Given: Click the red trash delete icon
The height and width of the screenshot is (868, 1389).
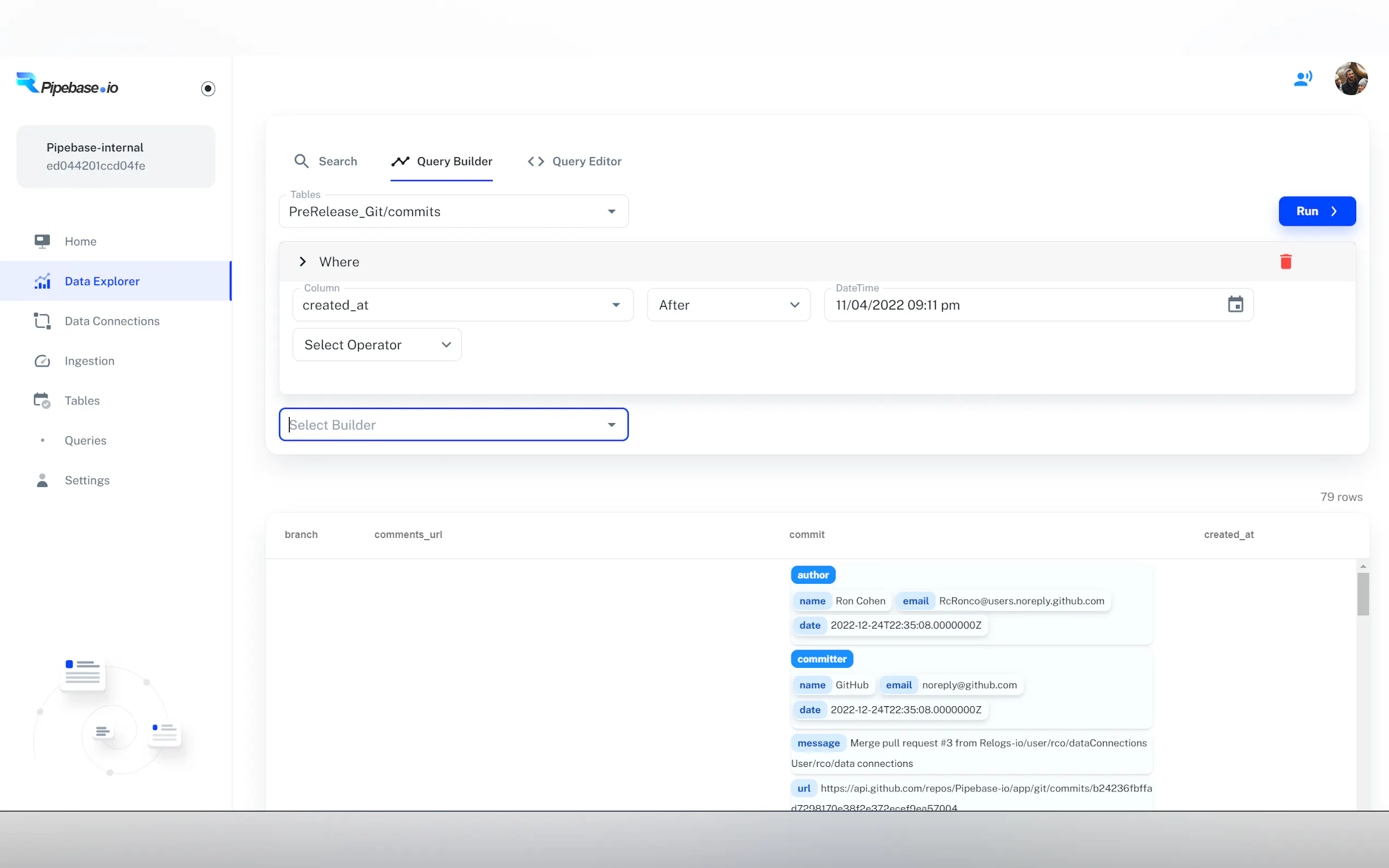Looking at the screenshot, I should pos(1286,262).
